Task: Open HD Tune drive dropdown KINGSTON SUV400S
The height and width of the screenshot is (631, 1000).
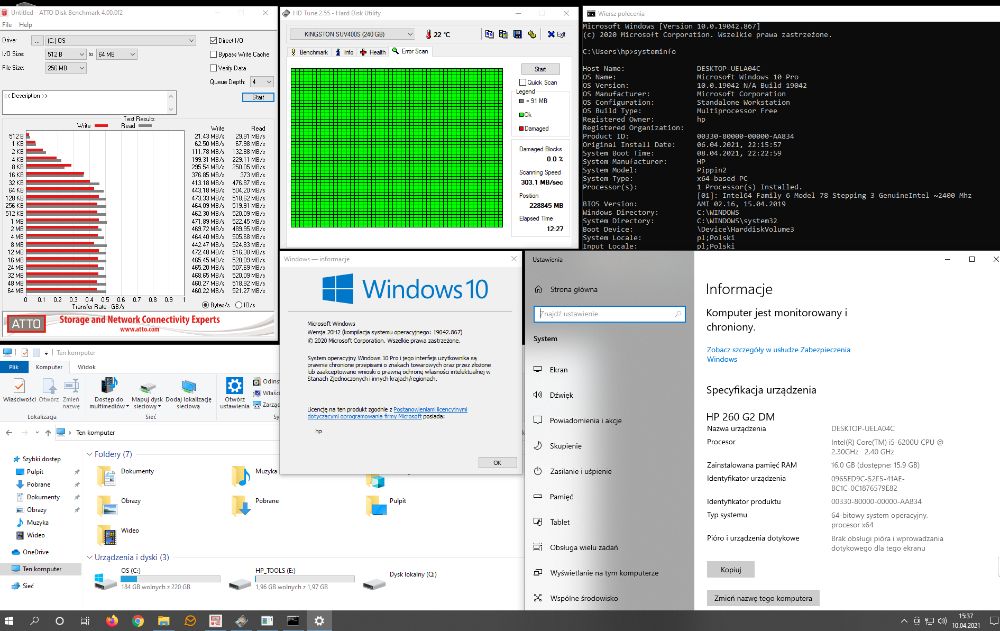Action: tap(352, 34)
